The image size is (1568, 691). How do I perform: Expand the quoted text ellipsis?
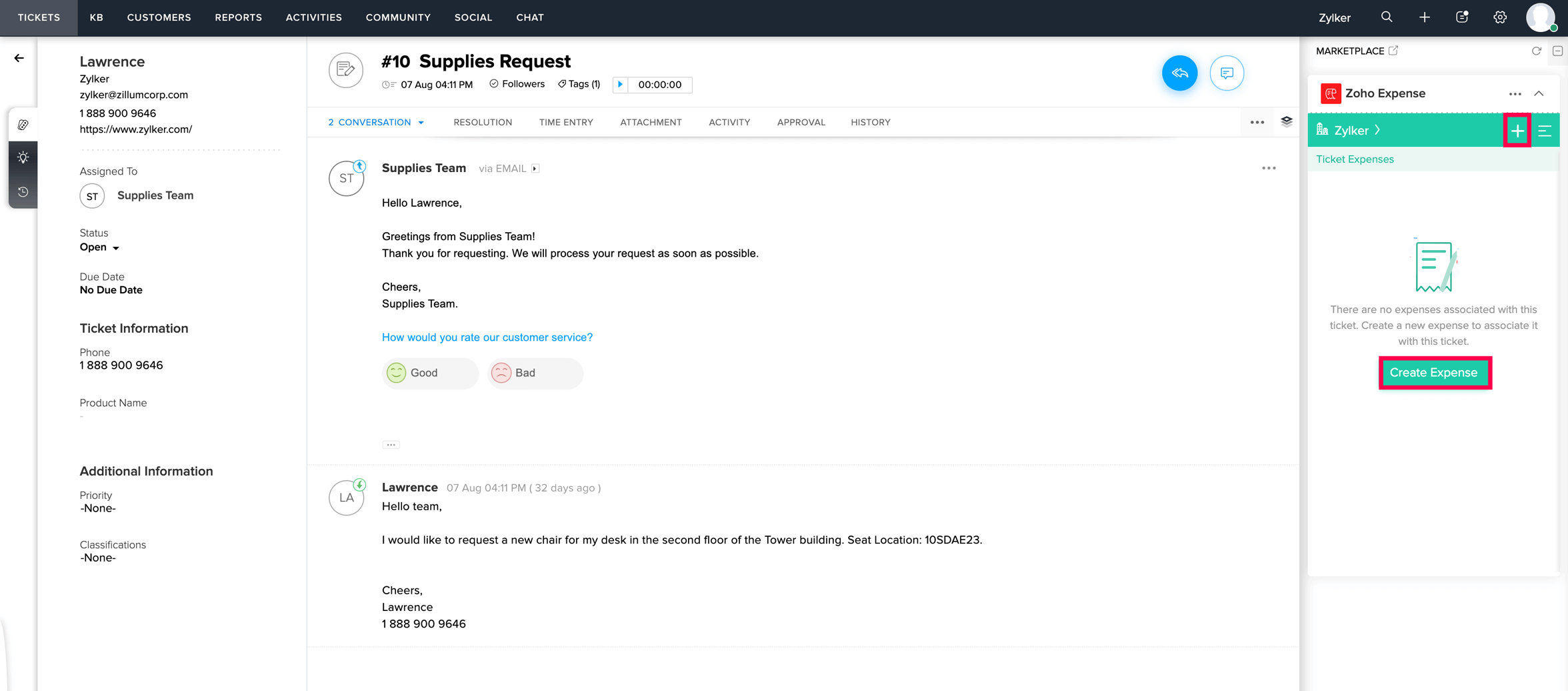click(391, 444)
